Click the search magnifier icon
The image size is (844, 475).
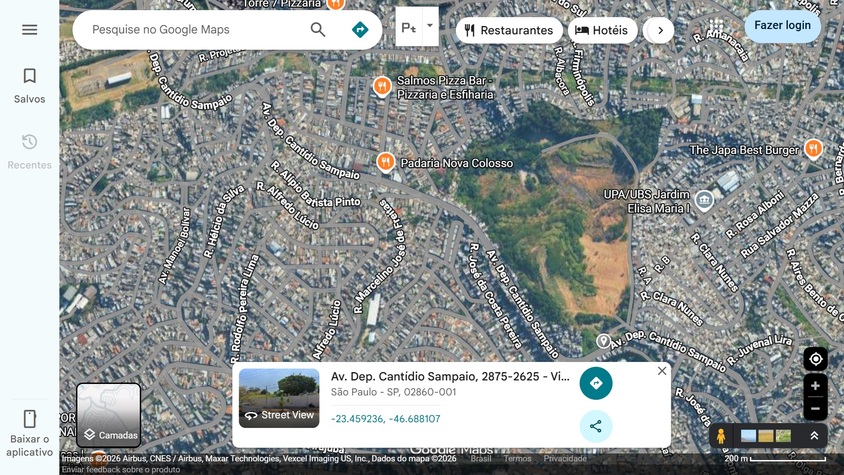(318, 30)
